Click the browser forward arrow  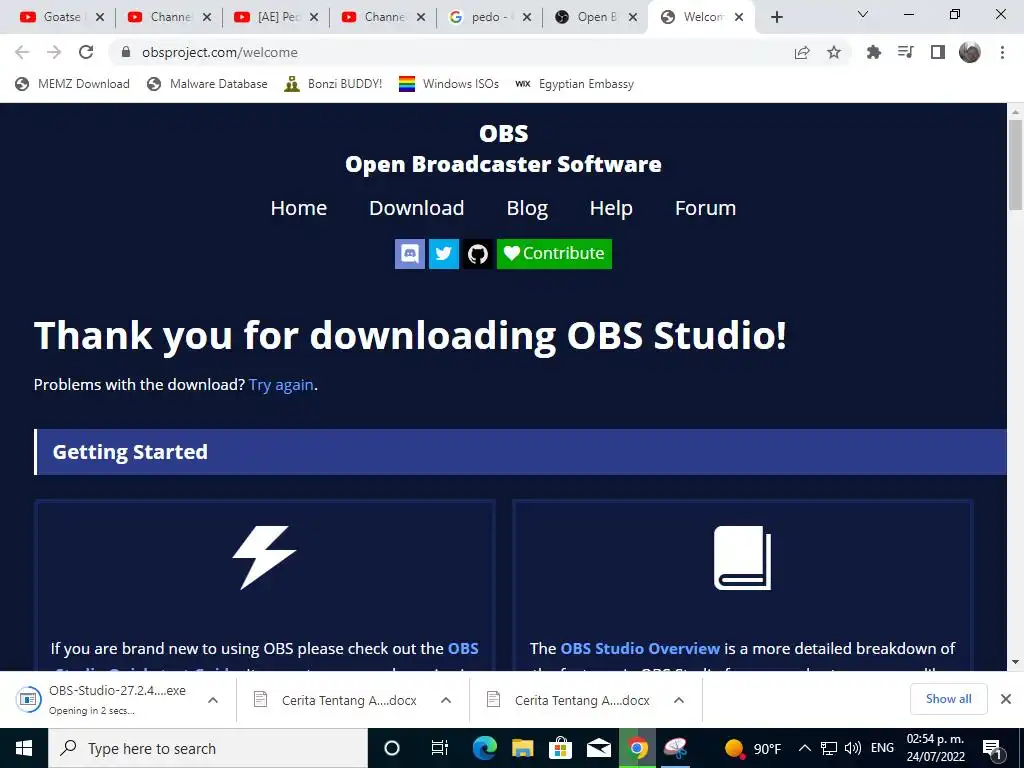coord(54,52)
